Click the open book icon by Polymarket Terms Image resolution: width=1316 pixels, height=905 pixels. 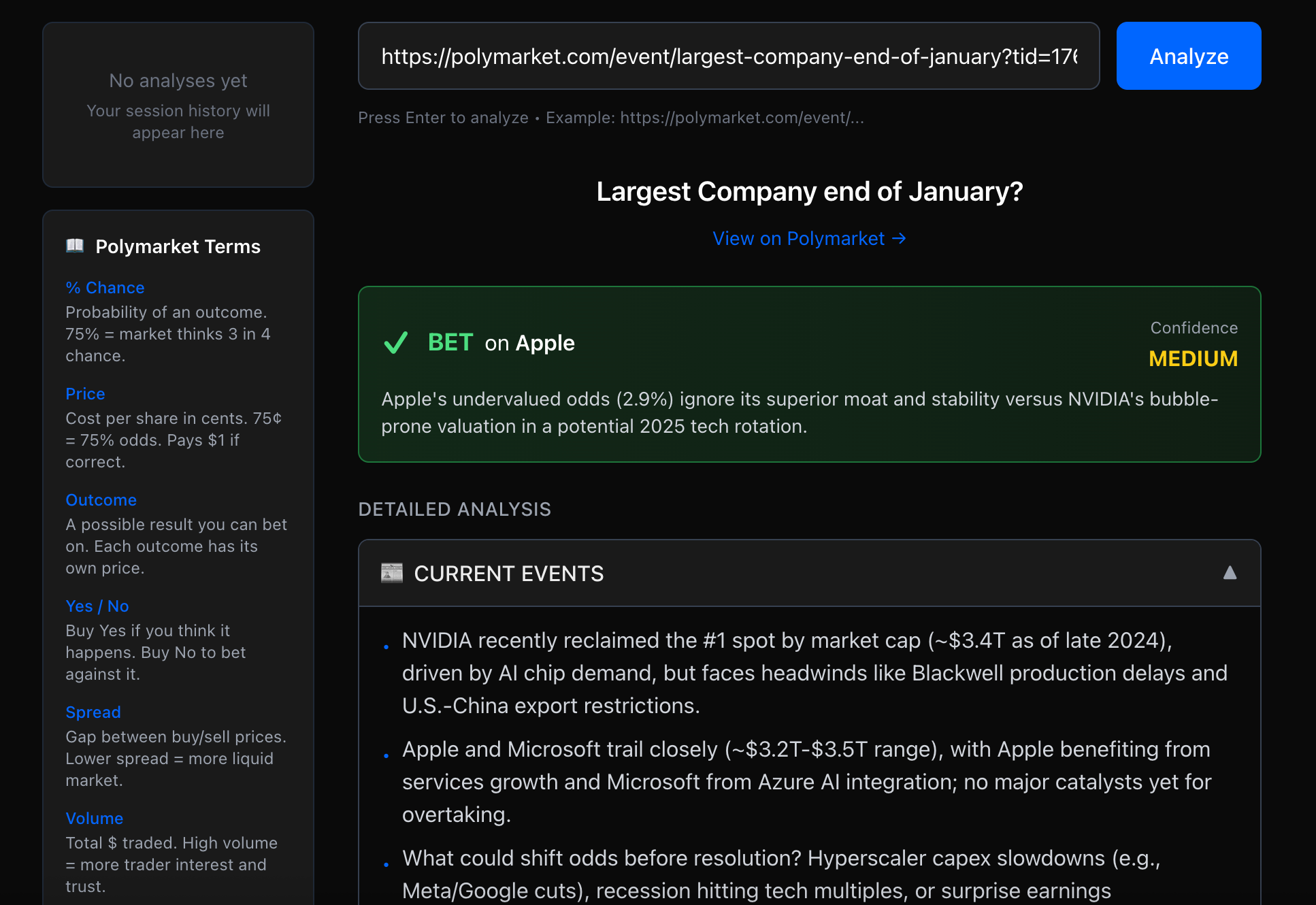75,246
